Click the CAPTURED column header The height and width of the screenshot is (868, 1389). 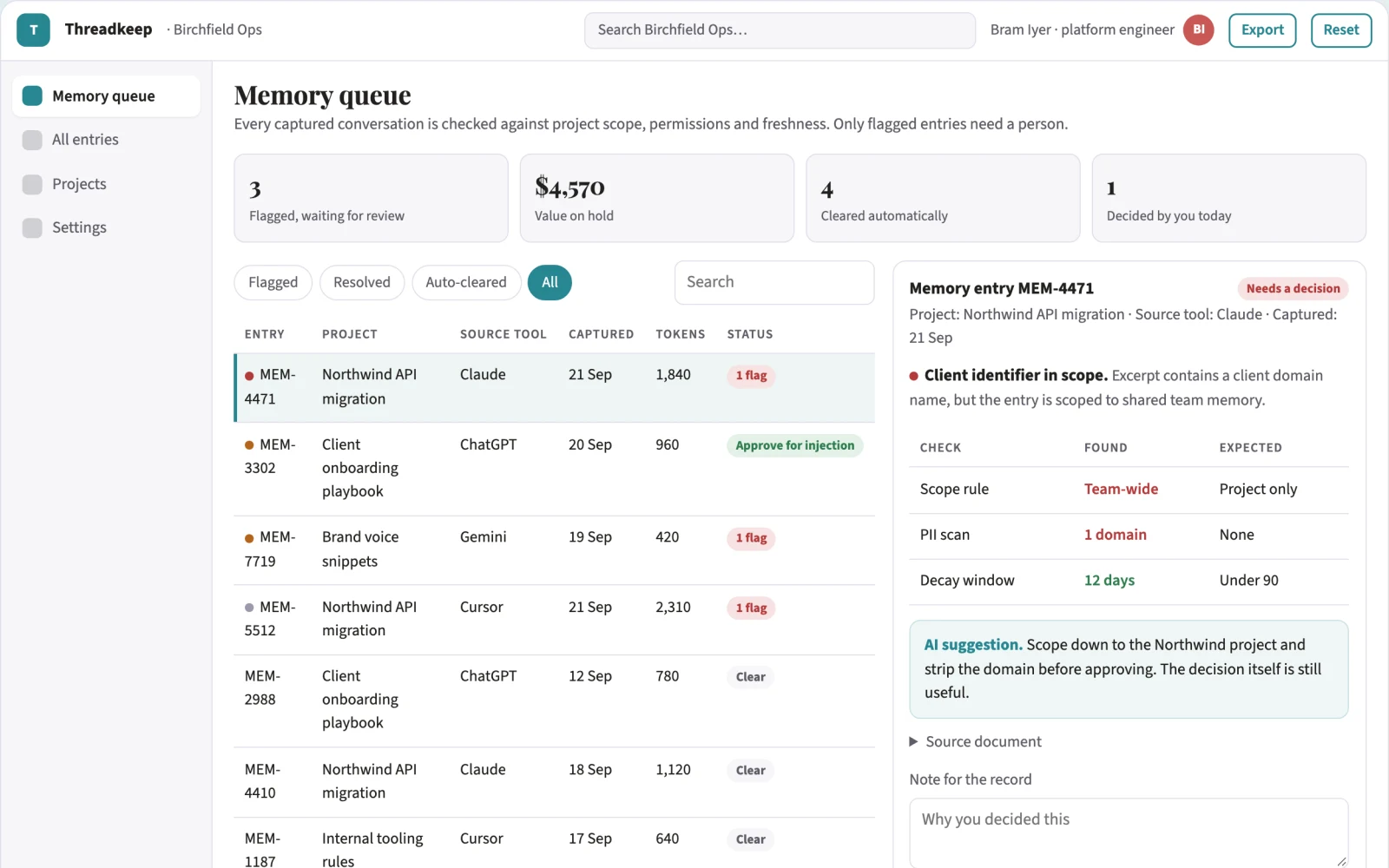601,334
